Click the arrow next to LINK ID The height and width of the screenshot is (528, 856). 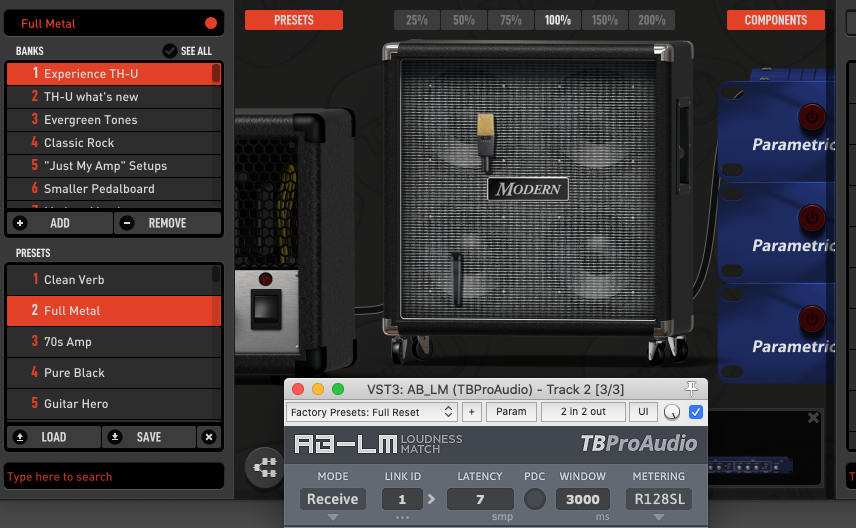[x=432, y=499]
